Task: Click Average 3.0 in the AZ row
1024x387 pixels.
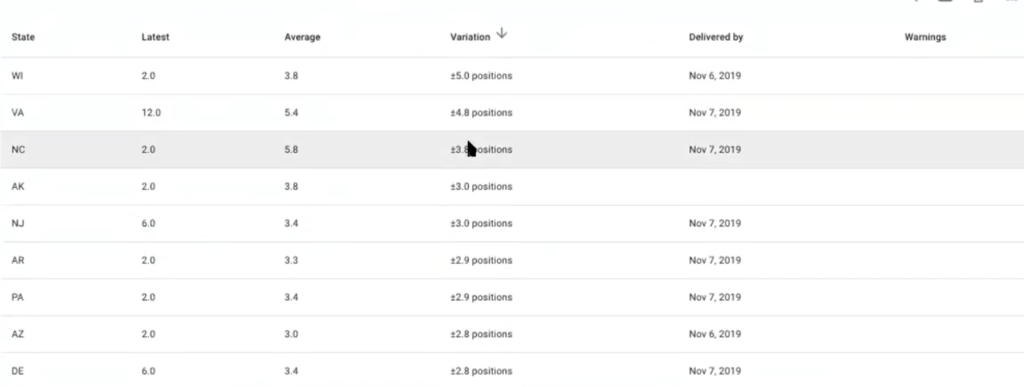Action: pos(291,334)
